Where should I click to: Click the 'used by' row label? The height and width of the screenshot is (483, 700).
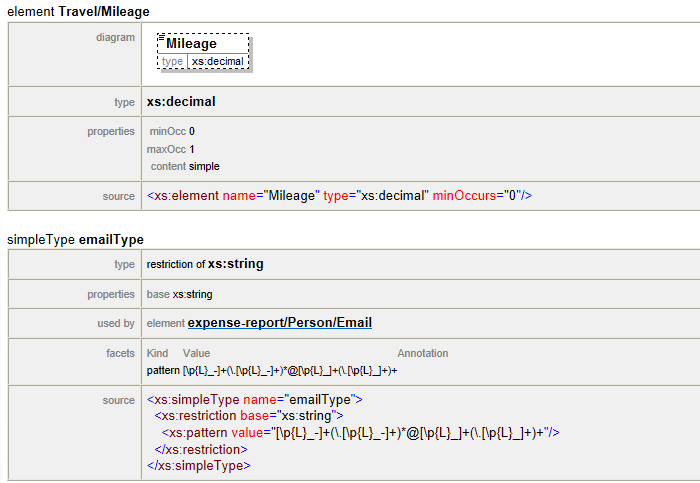[x=116, y=323]
